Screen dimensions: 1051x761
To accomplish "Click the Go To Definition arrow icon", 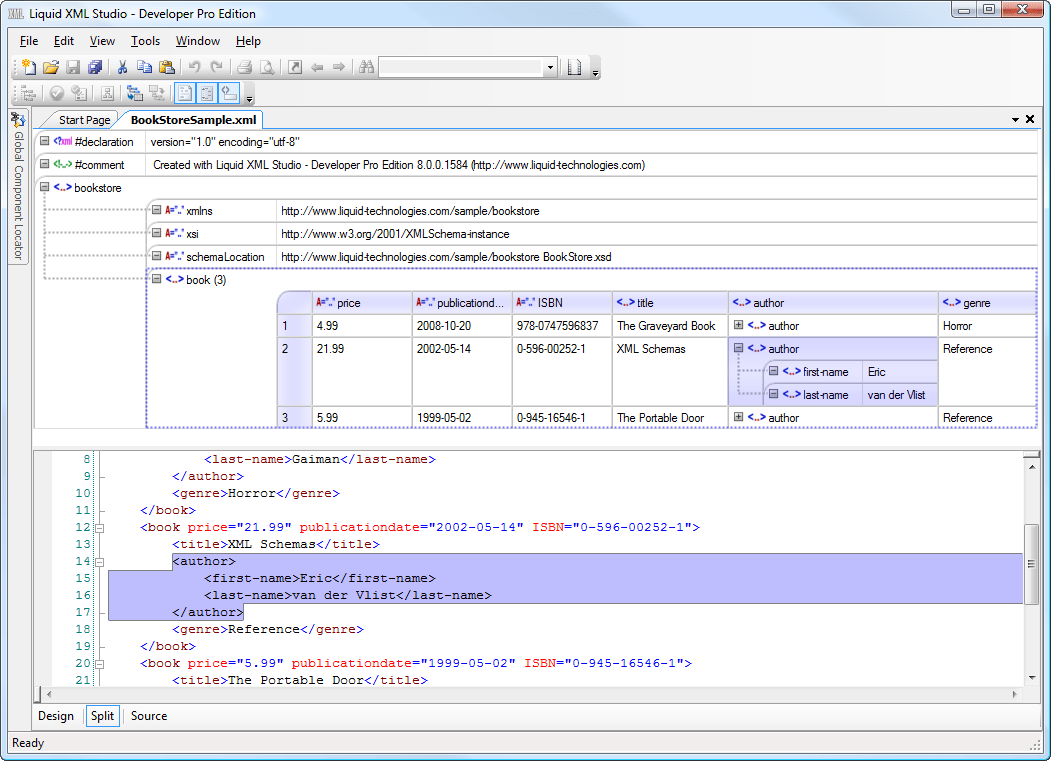I will click(295, 67).
